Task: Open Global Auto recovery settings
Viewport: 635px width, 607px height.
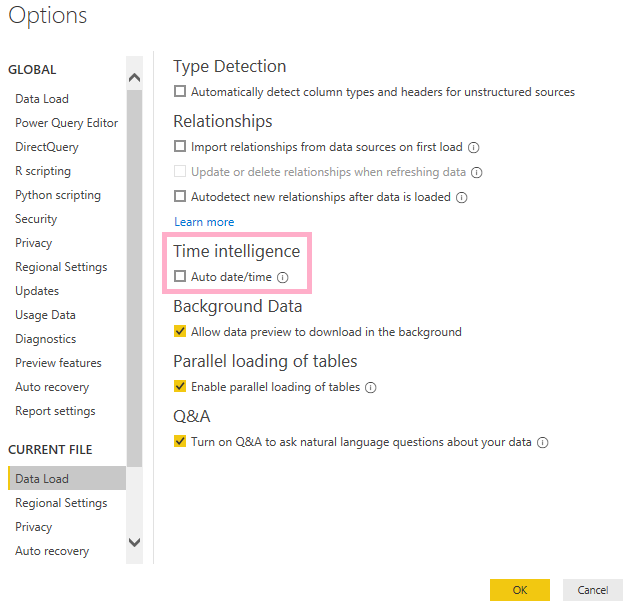Action: click(x=52, y=387)
